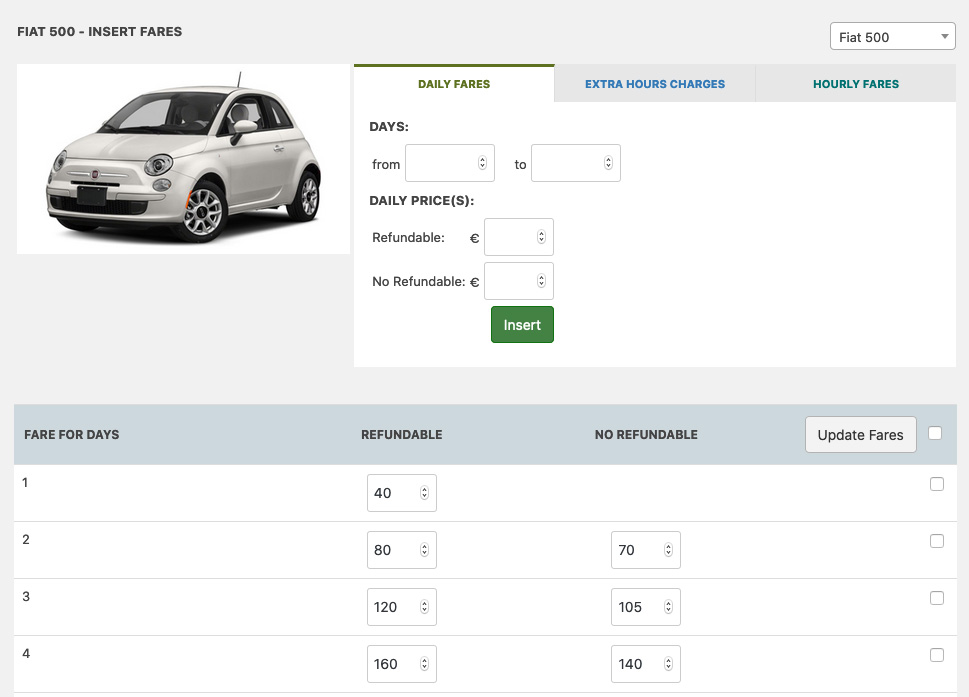Viewport: 969px width, 697px height.
Task: Switch to the Extra Hours Charges tab
Action: tap(654, 84)
